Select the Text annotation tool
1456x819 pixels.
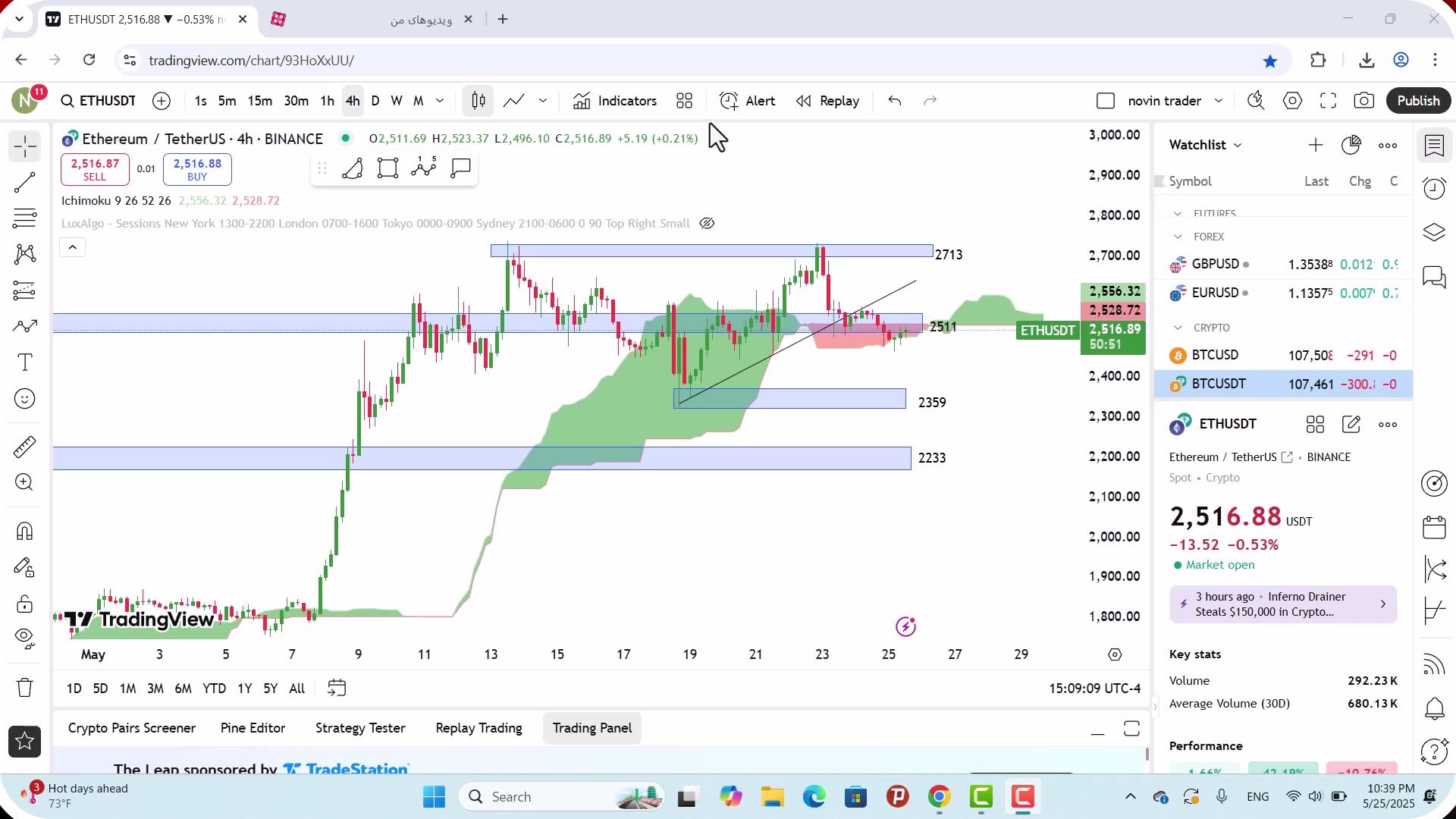25,362
